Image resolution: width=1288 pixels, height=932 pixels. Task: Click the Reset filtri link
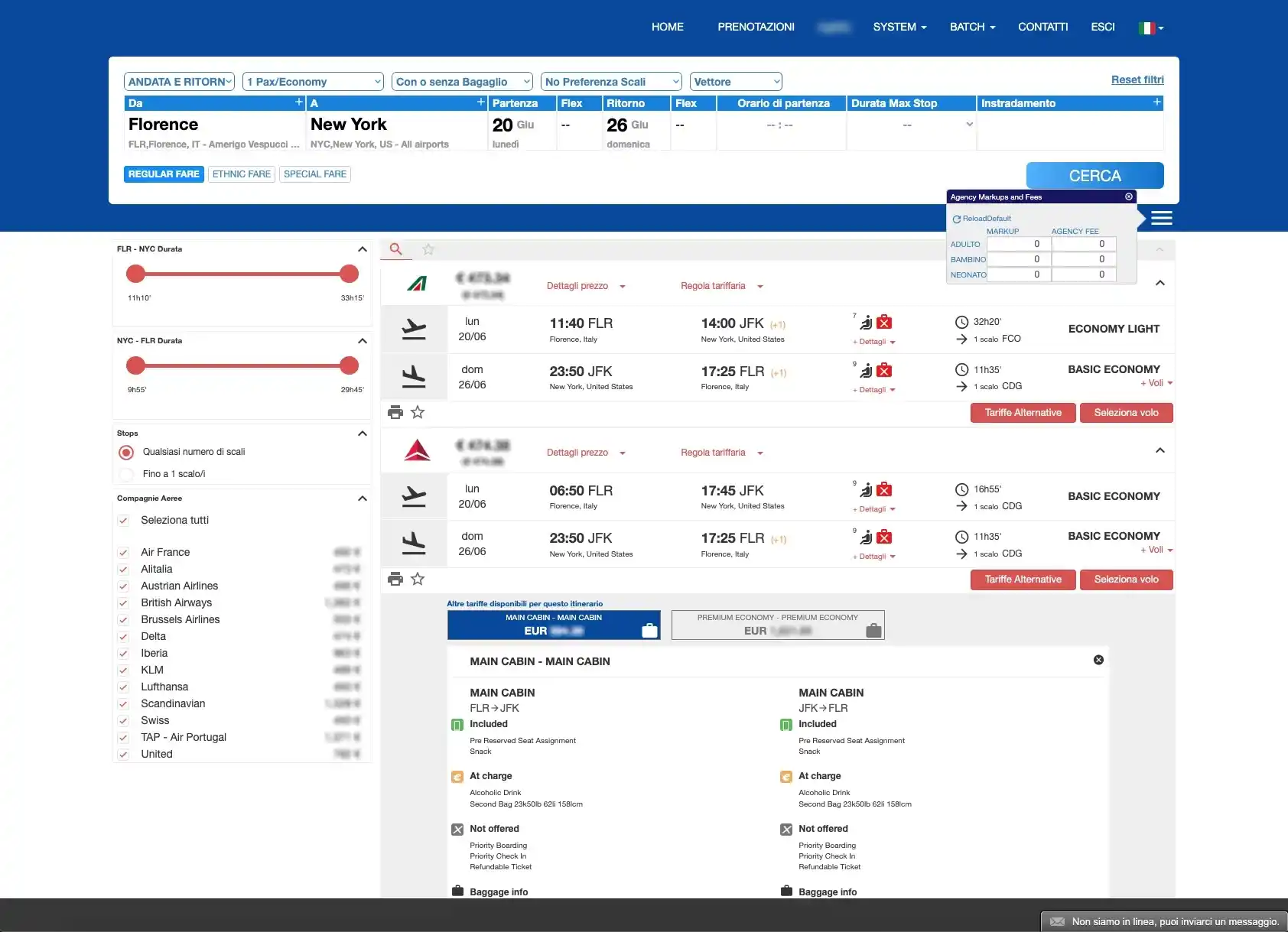click(x=1137, y=80)
